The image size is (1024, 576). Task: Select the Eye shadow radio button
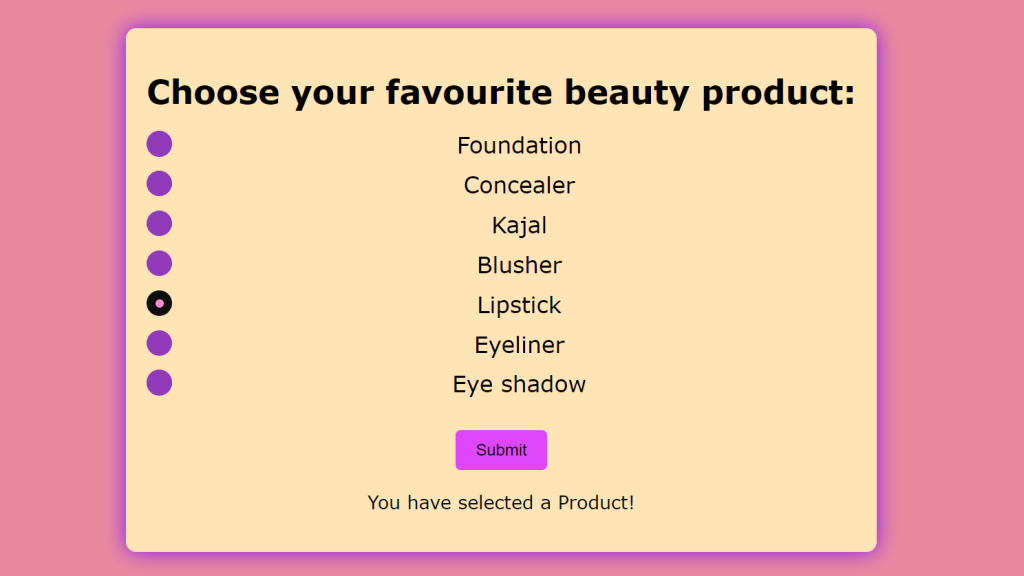159,383
